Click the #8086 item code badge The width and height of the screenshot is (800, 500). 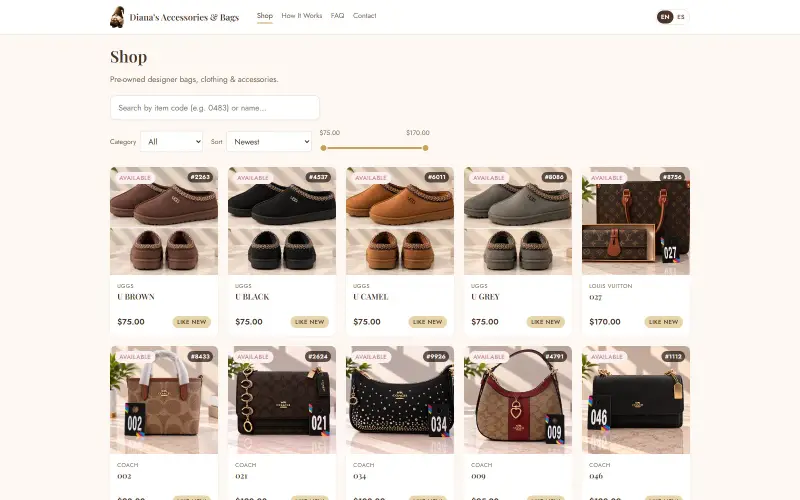pos(554,177)
